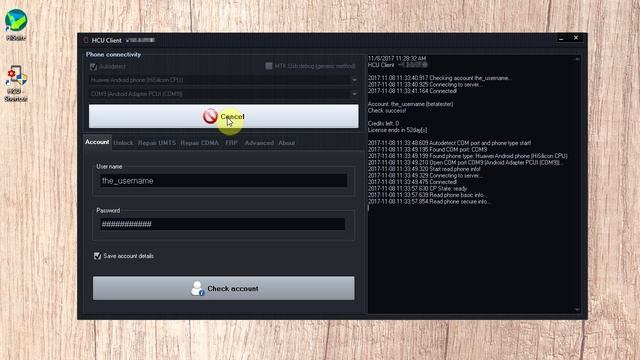Expand the COM3 Android Adapter port dropdown
Image resolution: width=640 pixels, height=360 pixels.
[354, 94]
